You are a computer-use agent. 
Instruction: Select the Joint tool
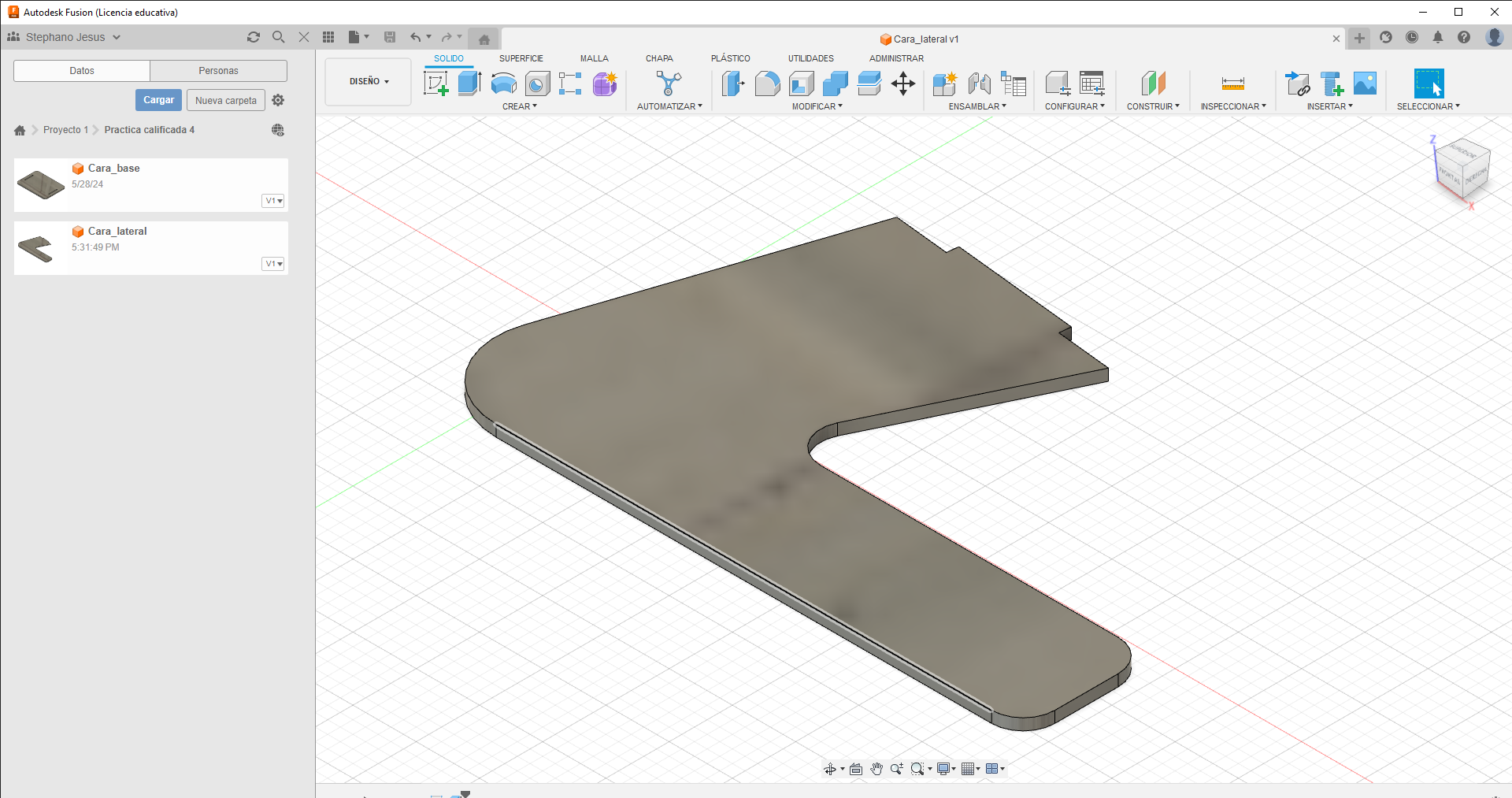tap(979, 84)
